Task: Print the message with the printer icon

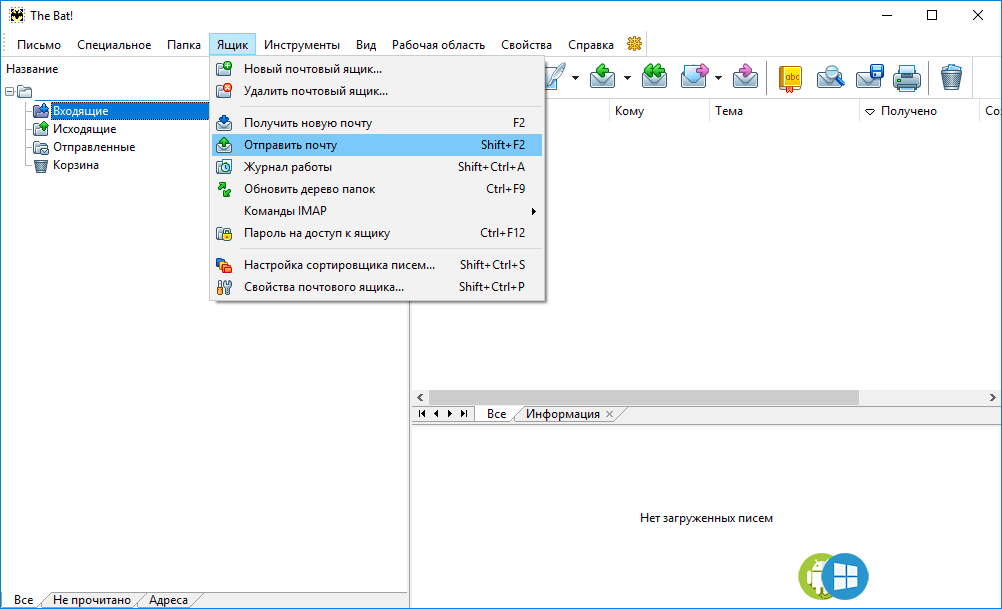Action: point(906,77)
